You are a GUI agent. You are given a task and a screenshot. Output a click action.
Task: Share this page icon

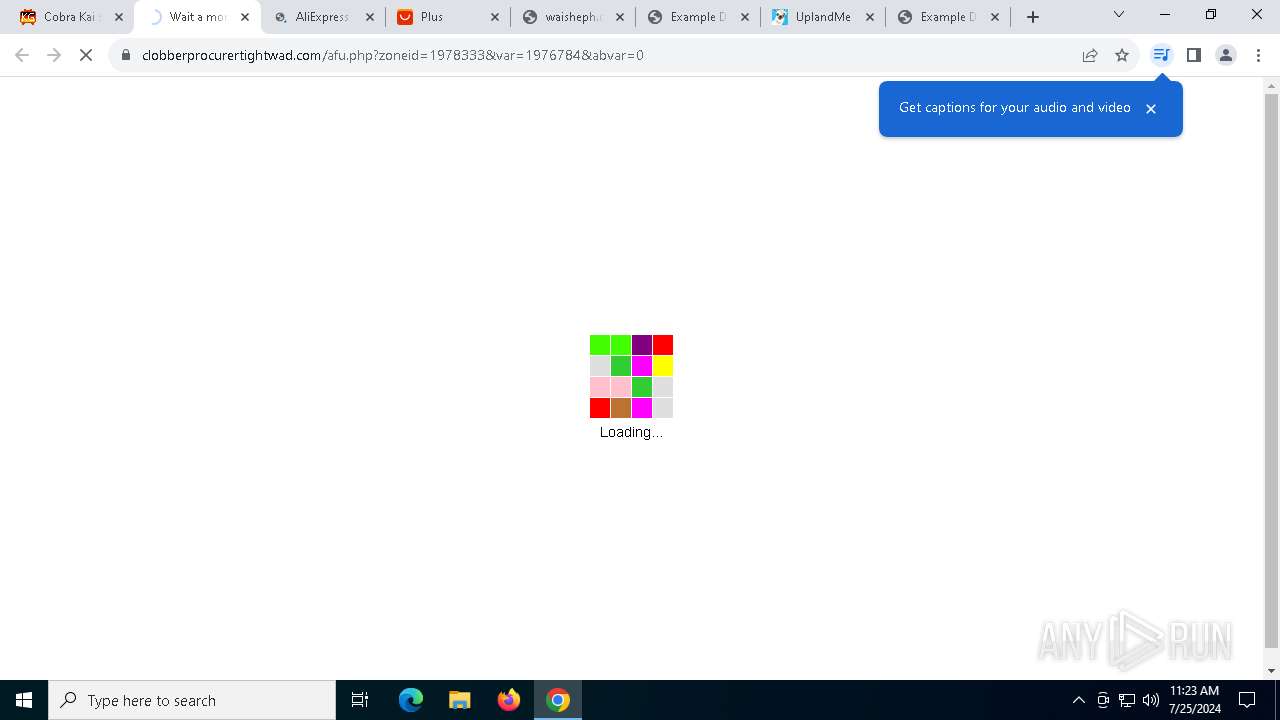click(x=1090, y=55)
